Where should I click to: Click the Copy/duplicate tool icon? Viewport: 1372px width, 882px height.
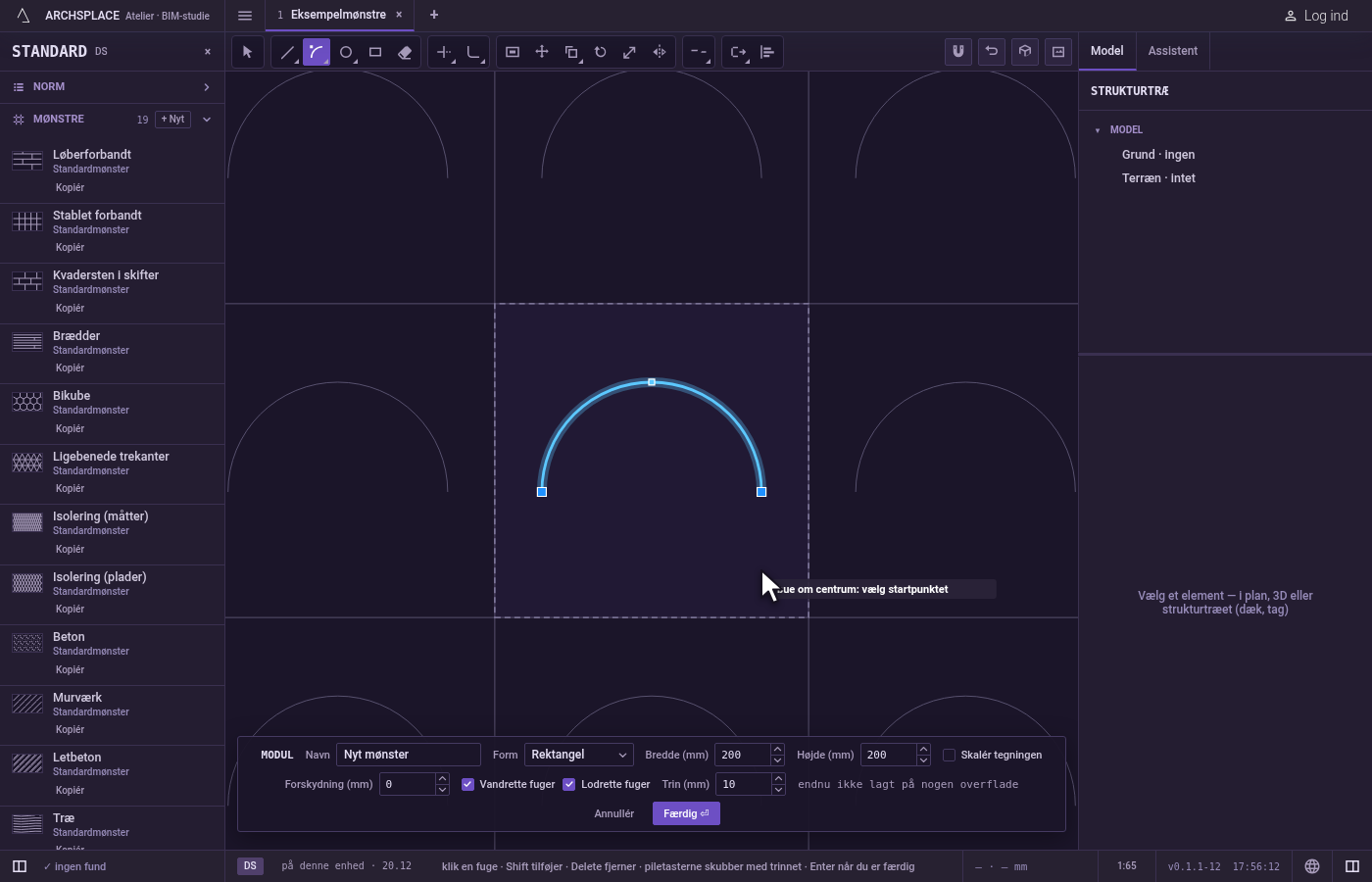pos(571,52)
